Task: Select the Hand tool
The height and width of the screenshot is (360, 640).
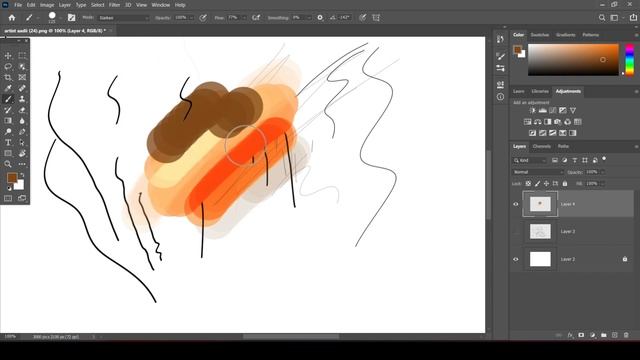Action: 22,153
